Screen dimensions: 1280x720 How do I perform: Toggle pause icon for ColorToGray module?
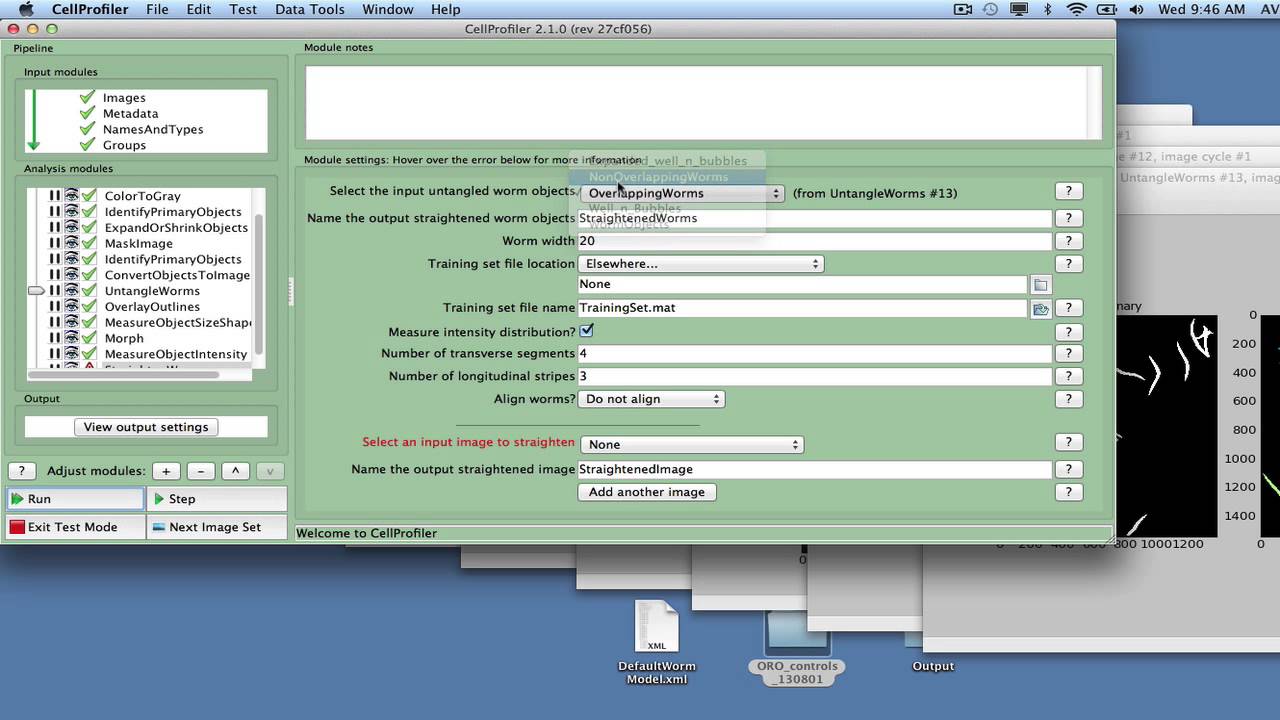point(55,196)
